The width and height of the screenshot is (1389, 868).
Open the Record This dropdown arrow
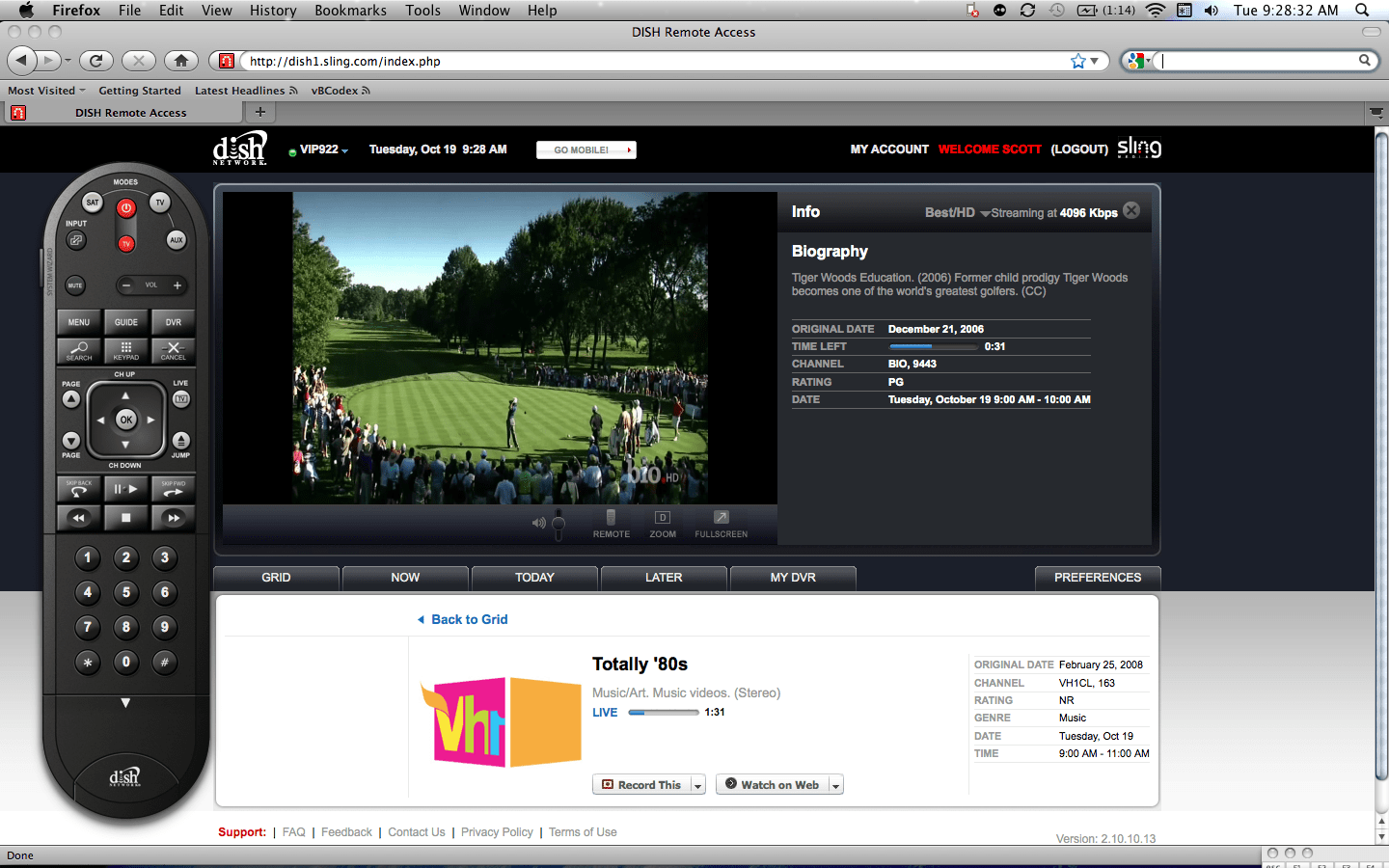pyautogui.click(x=697, y=785)
